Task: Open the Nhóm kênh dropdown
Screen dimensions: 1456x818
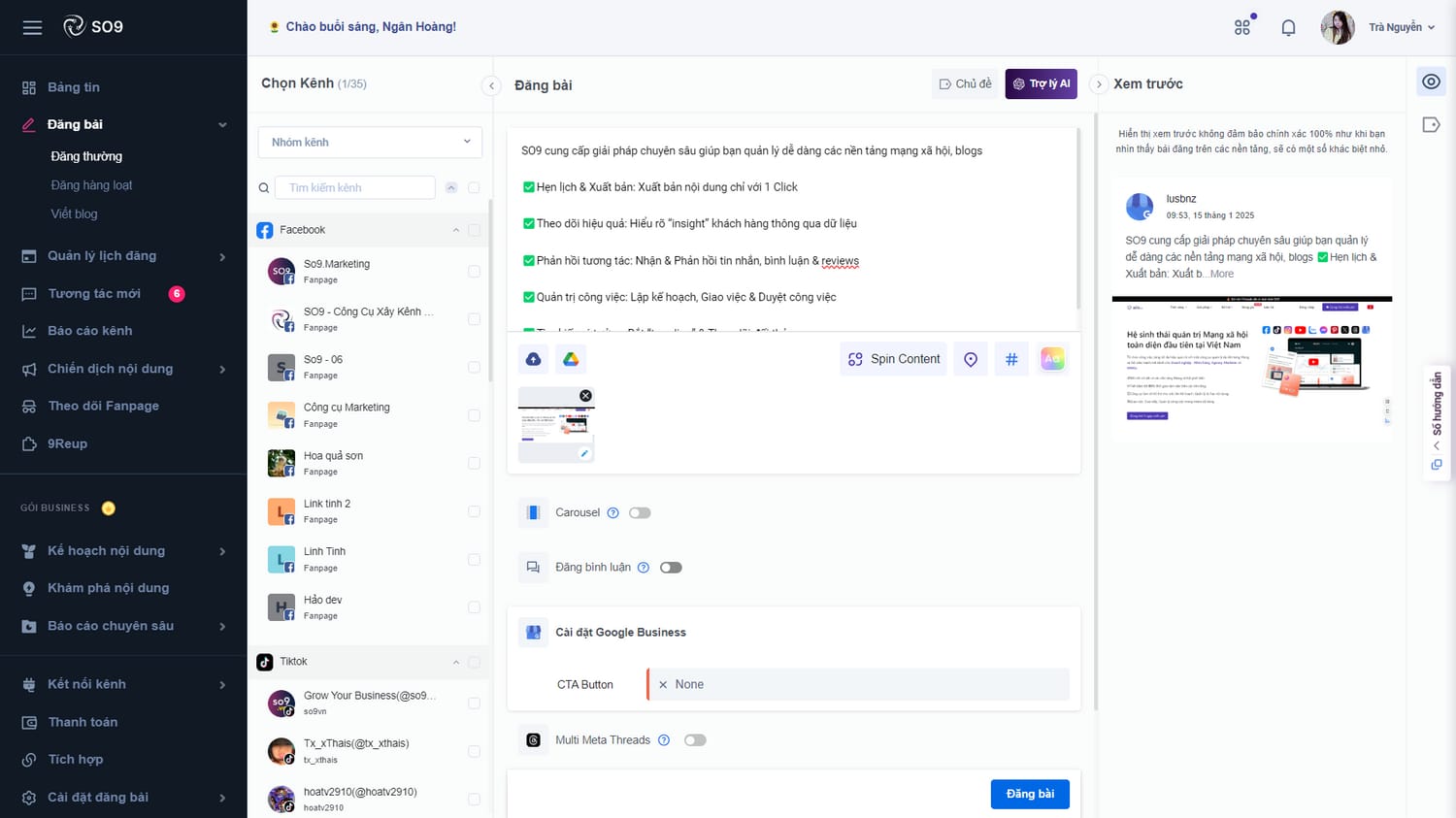Action: pos(370,142)
